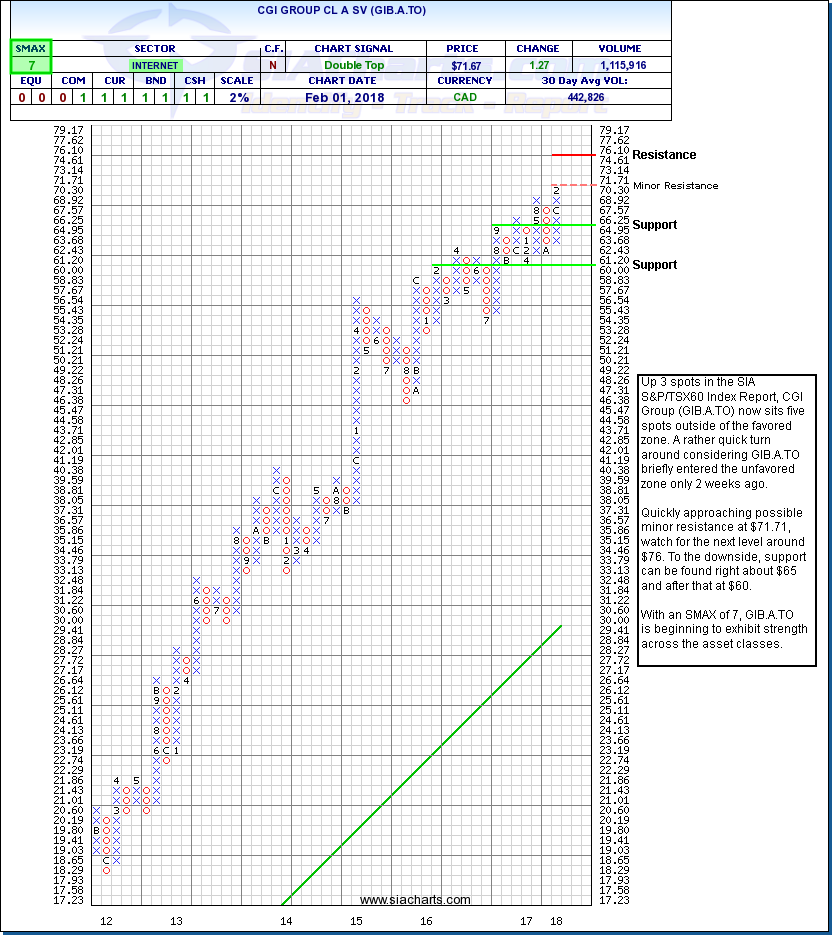Click the dashed Minor Resistance line
832x935 pixels.
(x=573, y=185)
